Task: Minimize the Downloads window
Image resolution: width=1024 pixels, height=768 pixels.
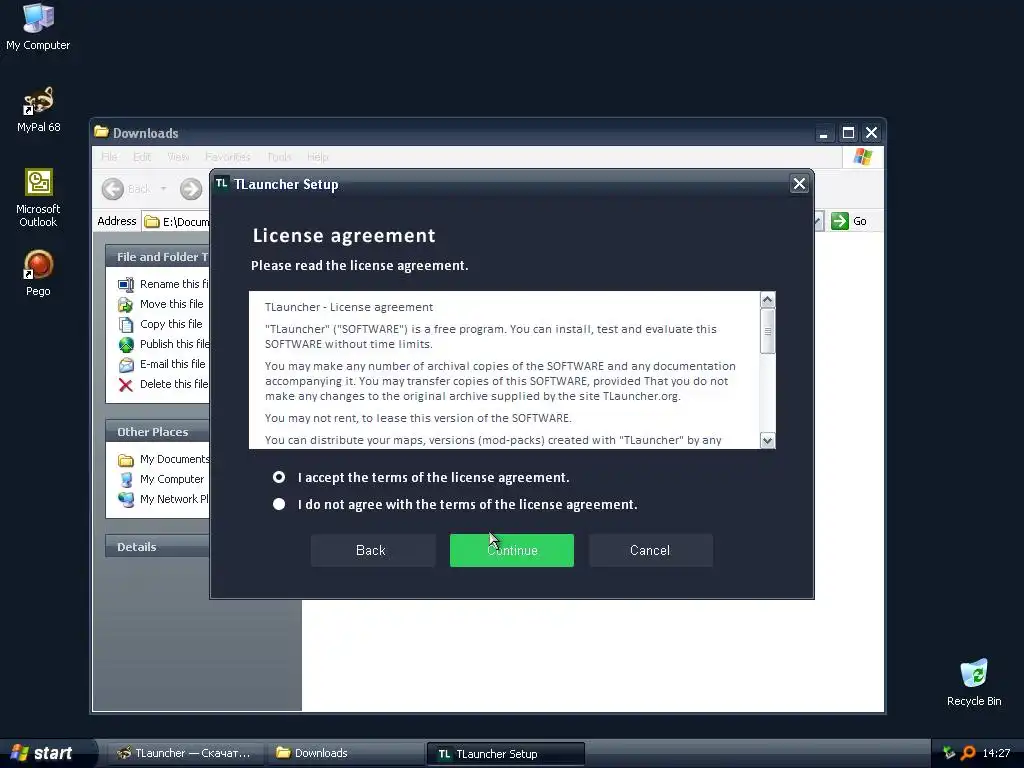Action: [x=824, y=133]
